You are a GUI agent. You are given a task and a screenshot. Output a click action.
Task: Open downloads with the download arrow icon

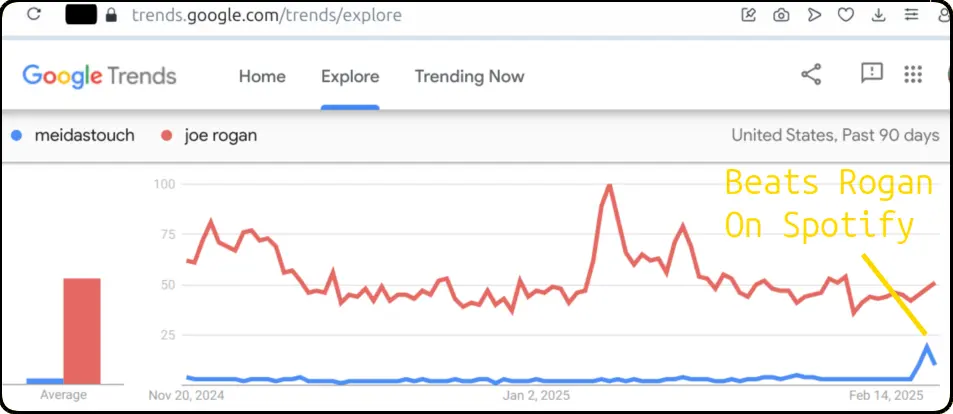click(x=878, y=15)
